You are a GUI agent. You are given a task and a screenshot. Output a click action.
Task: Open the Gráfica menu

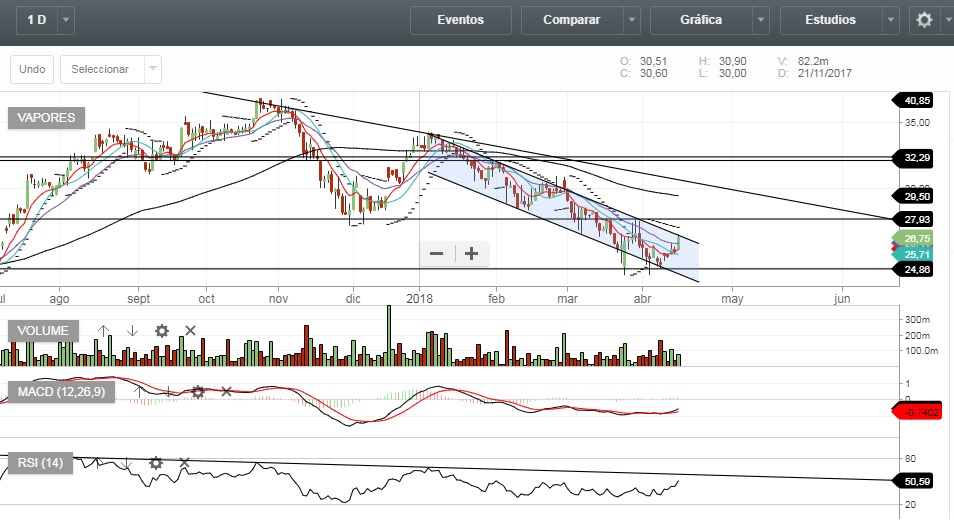[x=700, y=20]
